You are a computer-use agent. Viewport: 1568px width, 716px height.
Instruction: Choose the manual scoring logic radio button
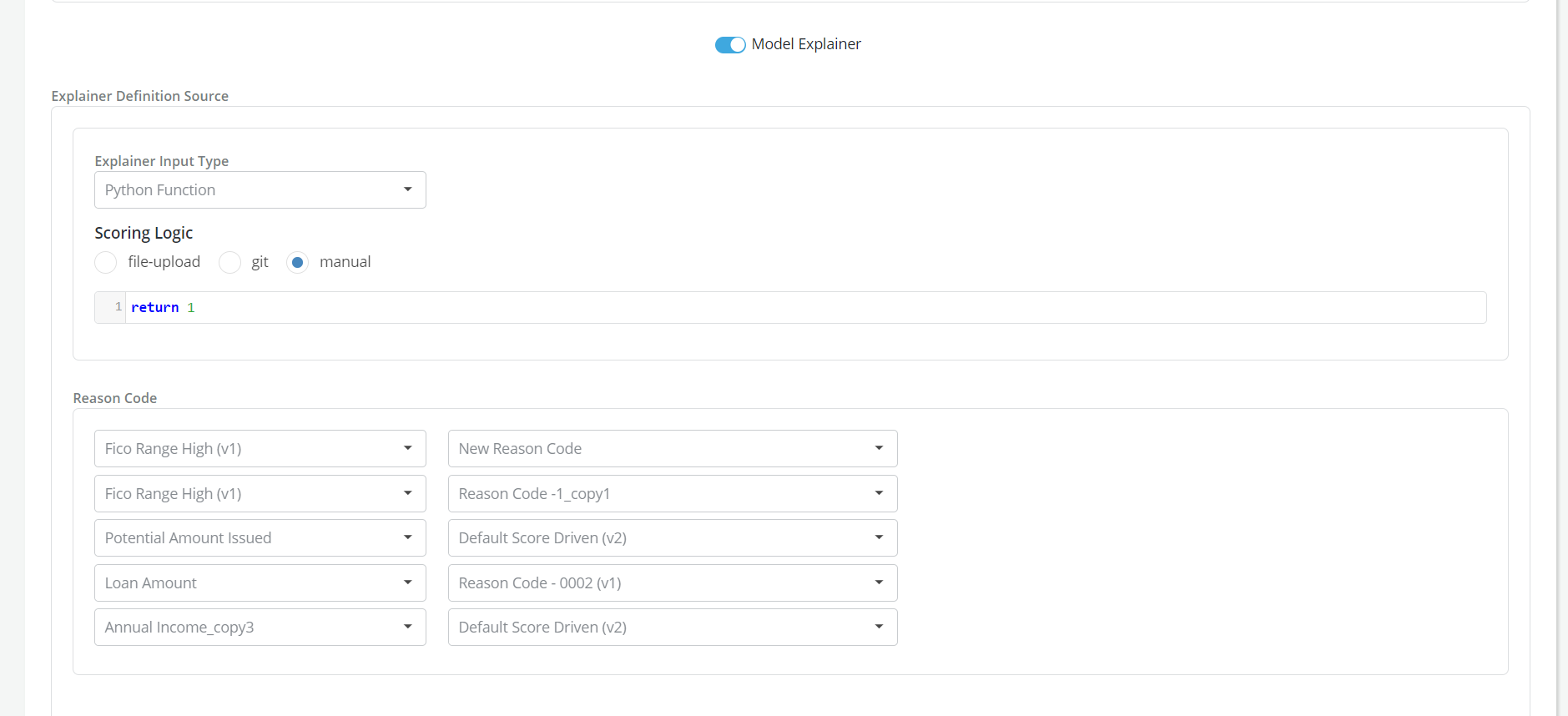pyautogui.click(x=298, y=263)
